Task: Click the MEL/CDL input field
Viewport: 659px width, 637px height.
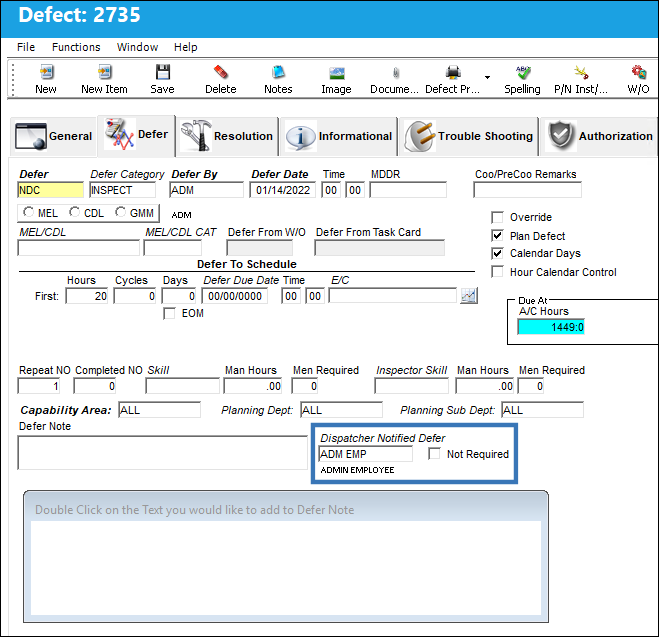Action: pos(79,248)
